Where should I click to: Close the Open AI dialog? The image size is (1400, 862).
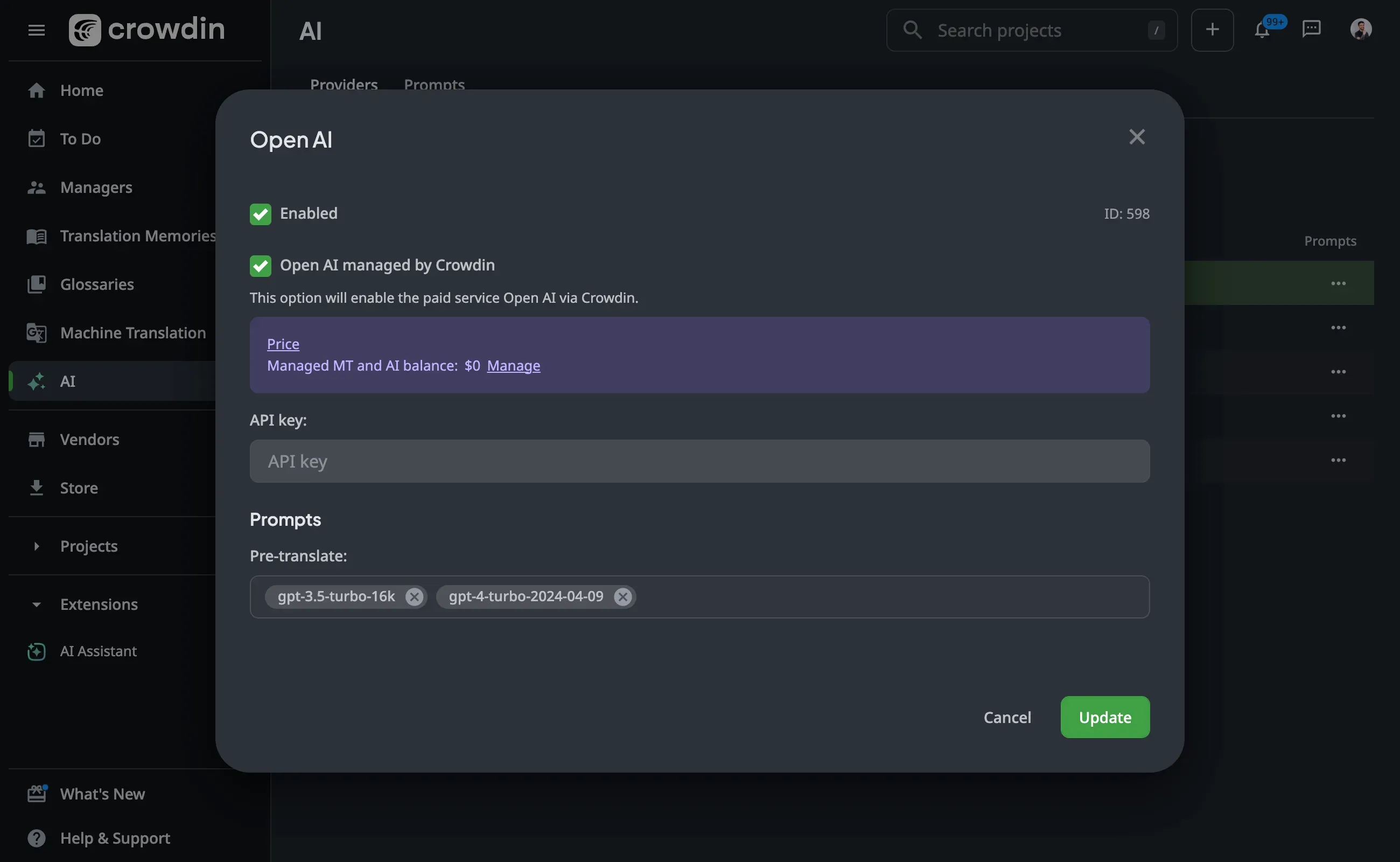(x=1136, y=137)
